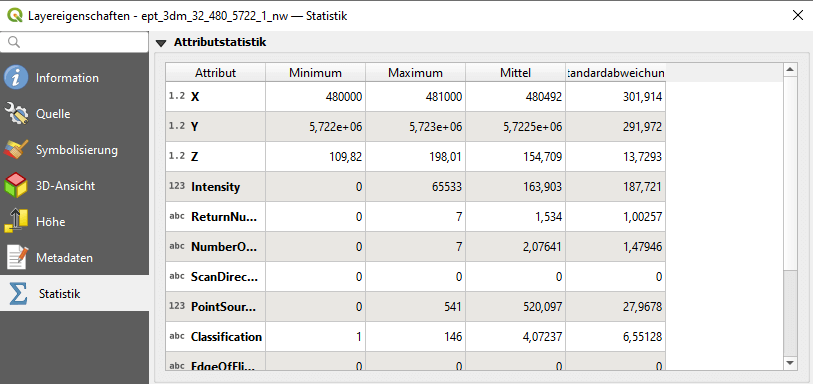Click the Standardabweichung column header
813x384 pixels.
click(x=615, y=73)
